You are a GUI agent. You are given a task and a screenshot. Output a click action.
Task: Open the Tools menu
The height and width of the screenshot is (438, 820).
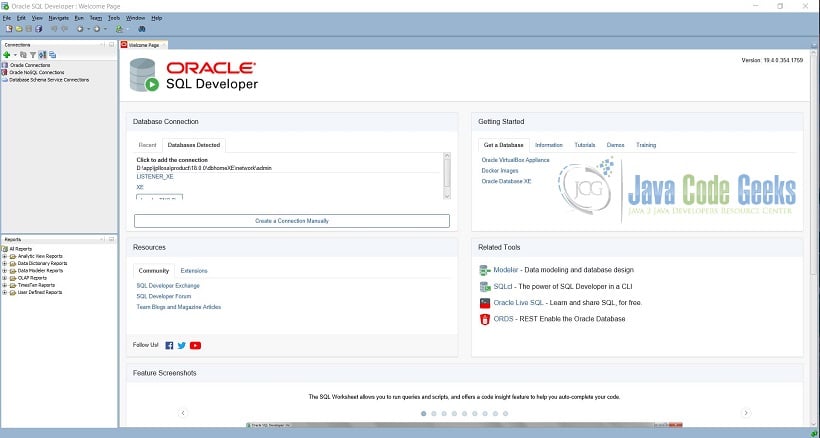(113, 18)
